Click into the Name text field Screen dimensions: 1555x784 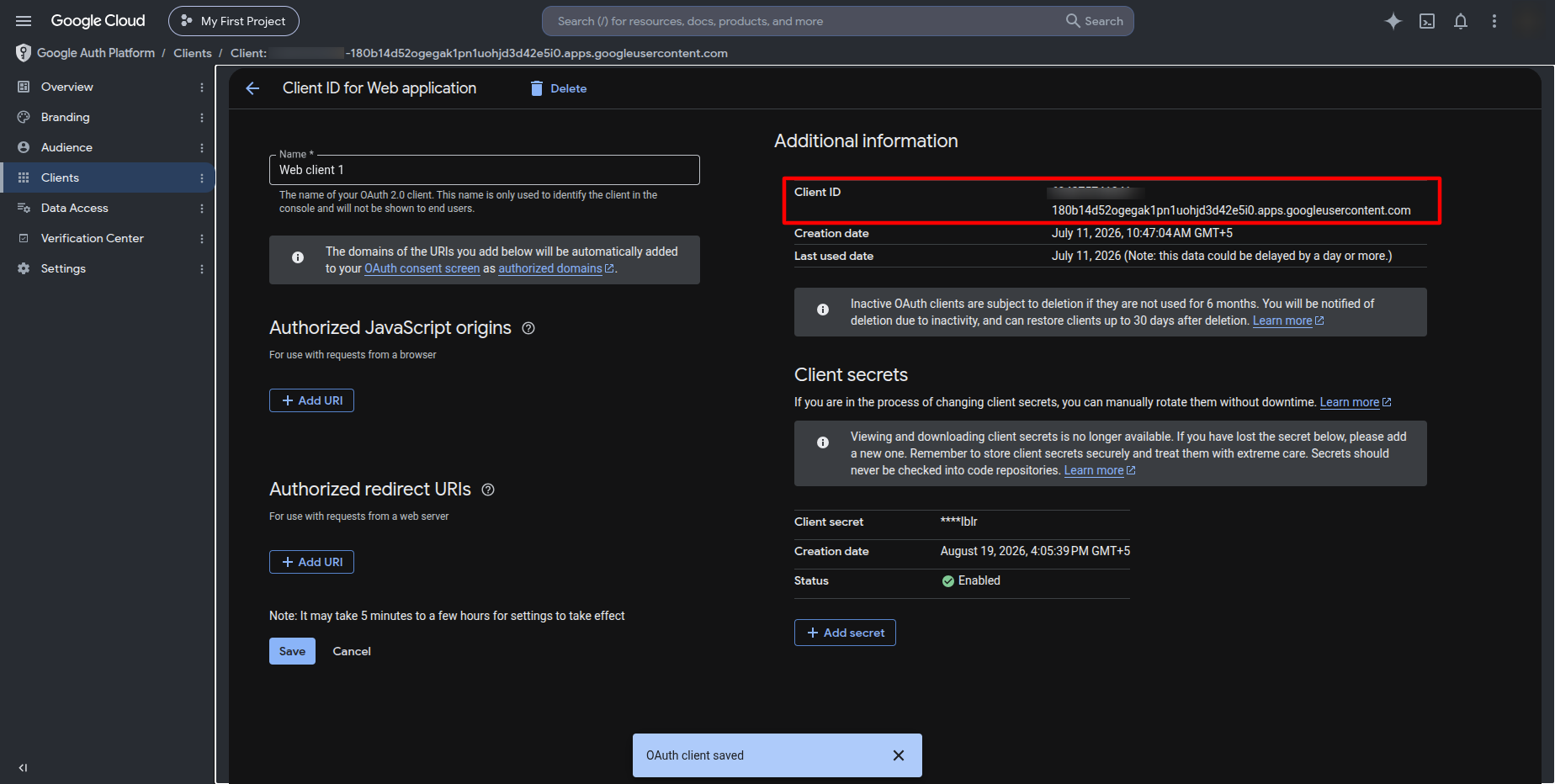pos(485,170)
